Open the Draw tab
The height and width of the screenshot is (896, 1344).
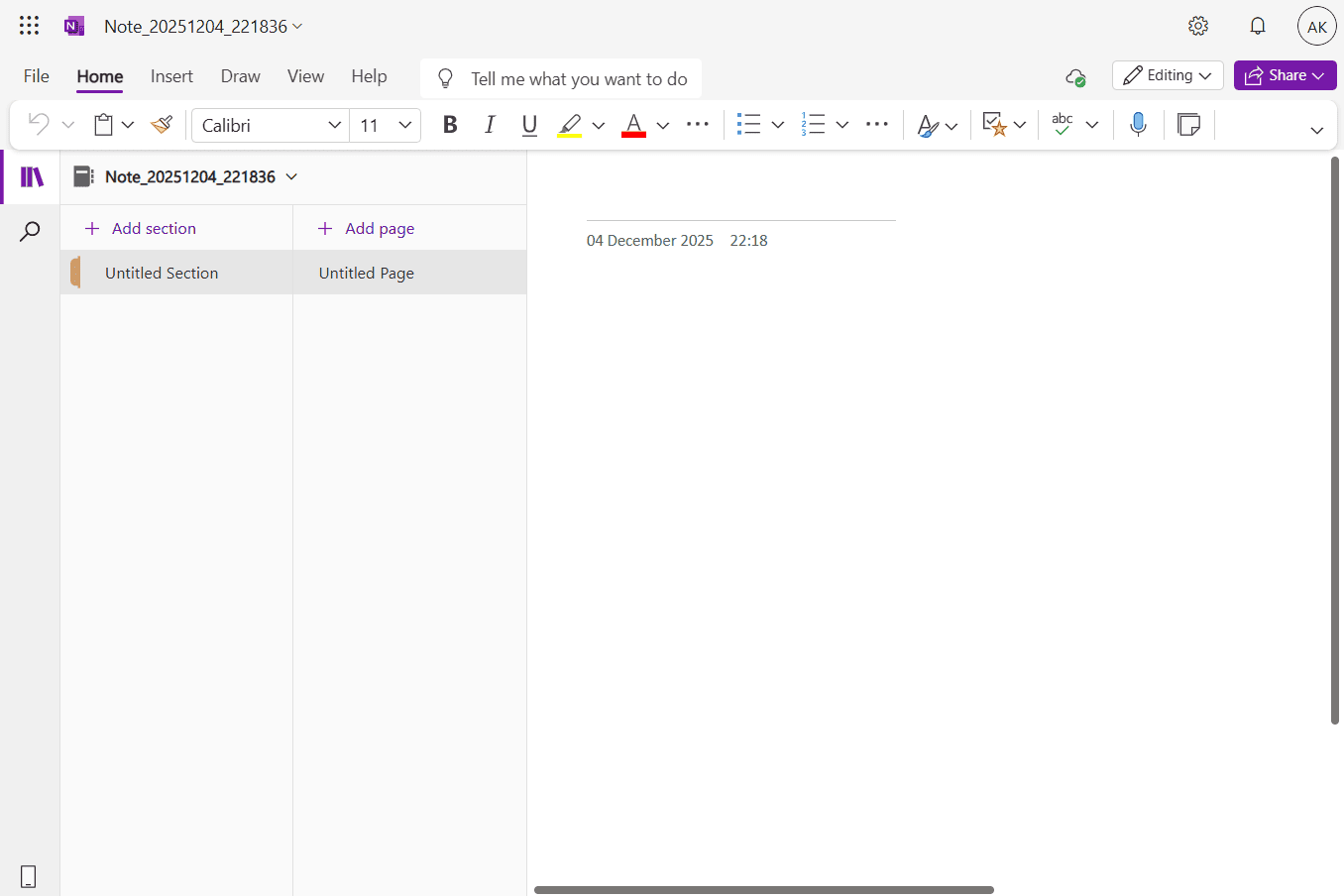240,76
